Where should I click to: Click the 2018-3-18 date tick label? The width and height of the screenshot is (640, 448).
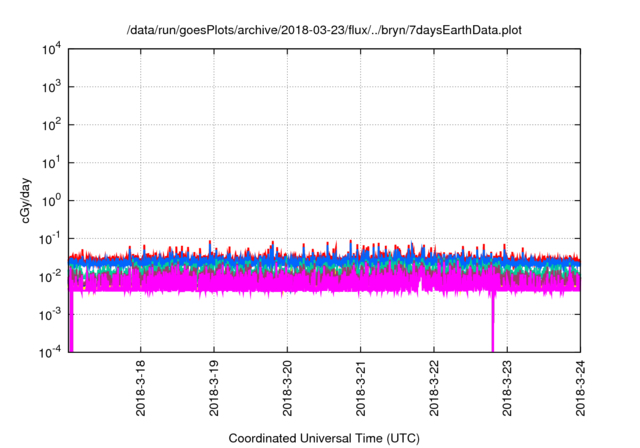pos(140,388)
